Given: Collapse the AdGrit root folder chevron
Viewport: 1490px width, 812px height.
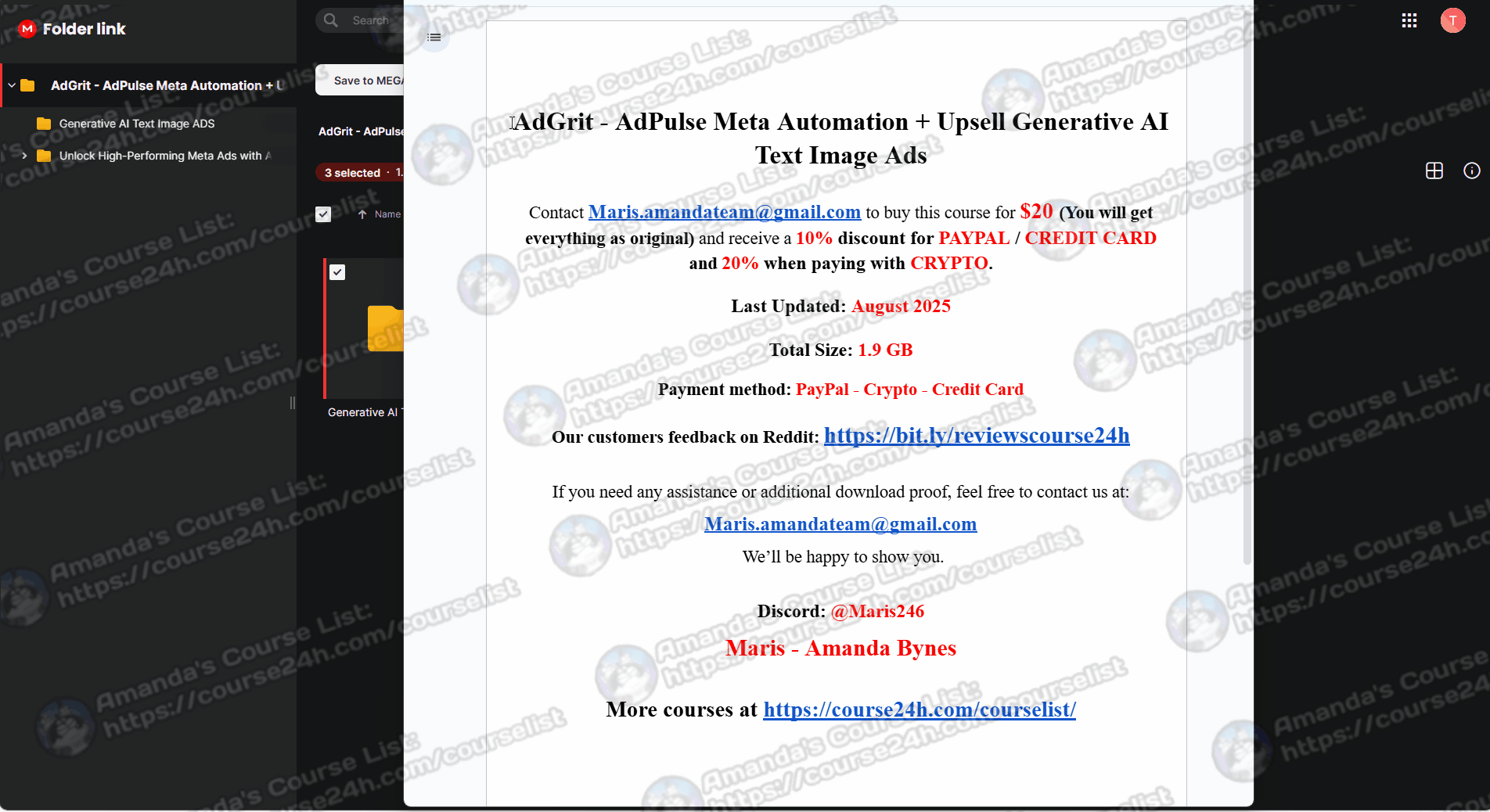Looking at the screenshot, I should pos(12,85).
